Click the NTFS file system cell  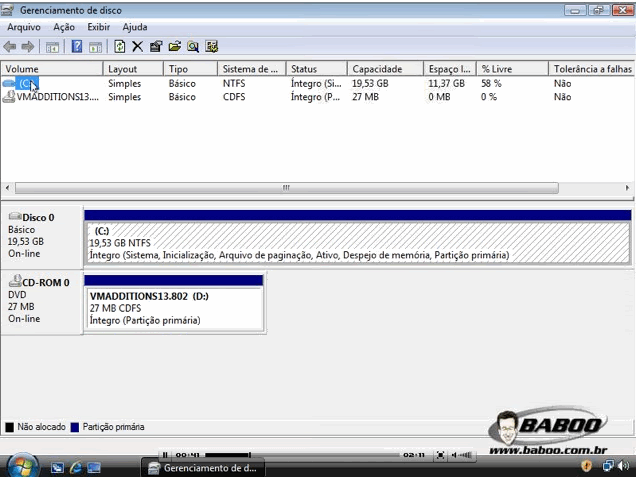pos(234,84)
